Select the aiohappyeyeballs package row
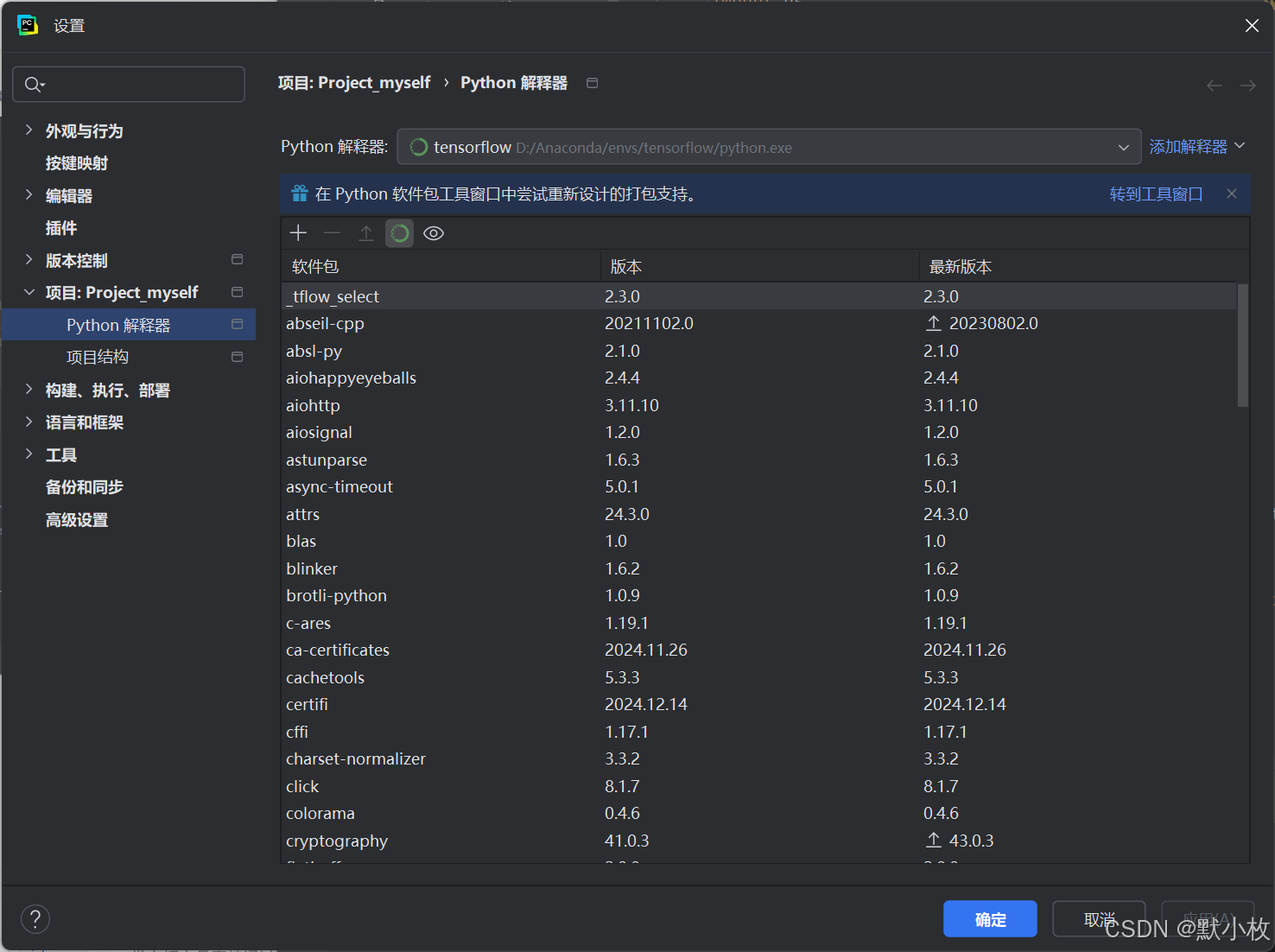Screen dimensions: 1275x952 (x=759, y=378)
